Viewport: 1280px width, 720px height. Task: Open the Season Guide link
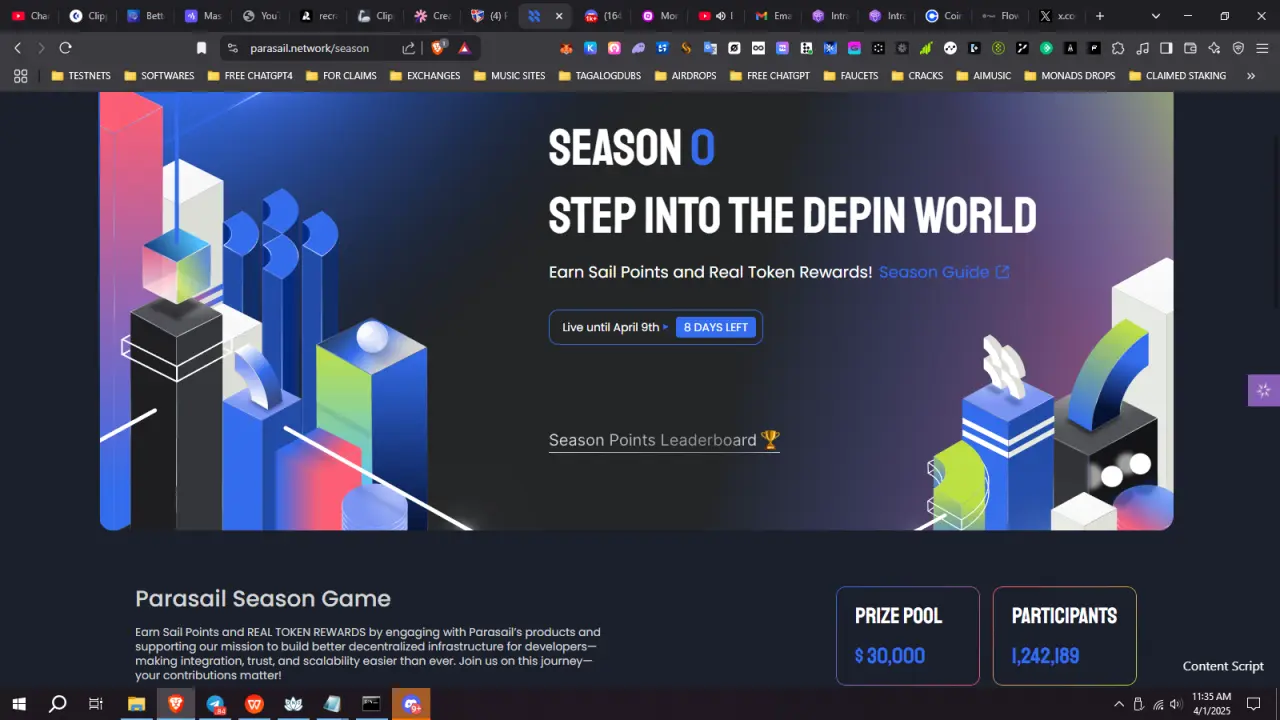tap(944, 272)
